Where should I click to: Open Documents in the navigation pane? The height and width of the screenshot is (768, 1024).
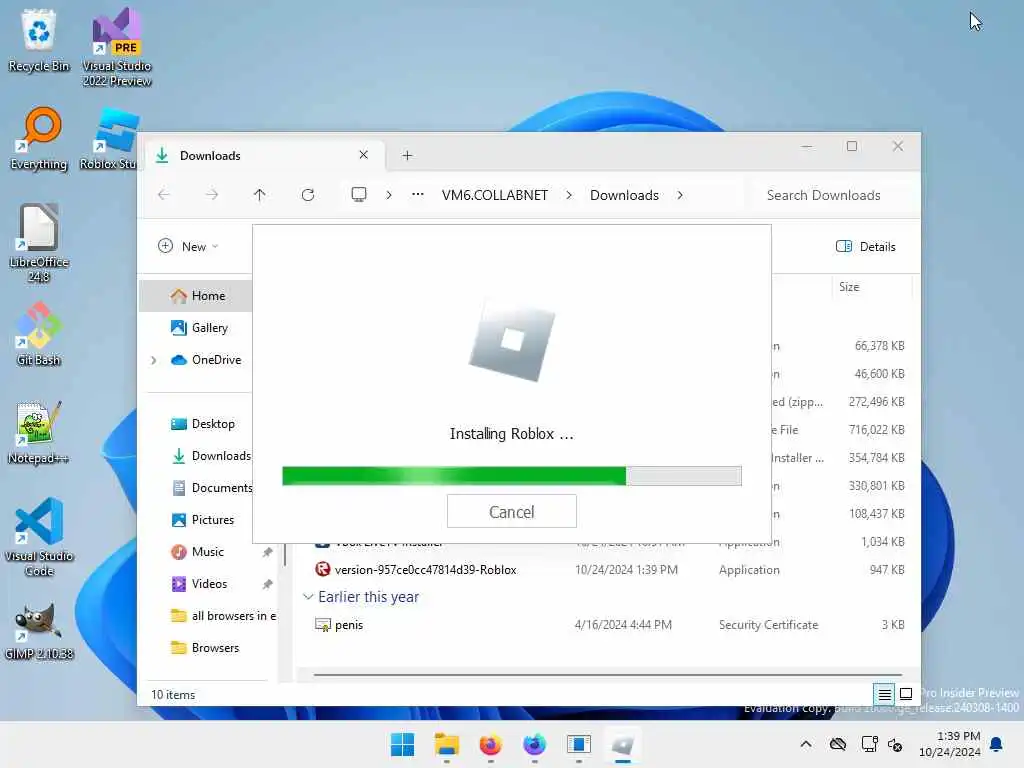(212, 488)
